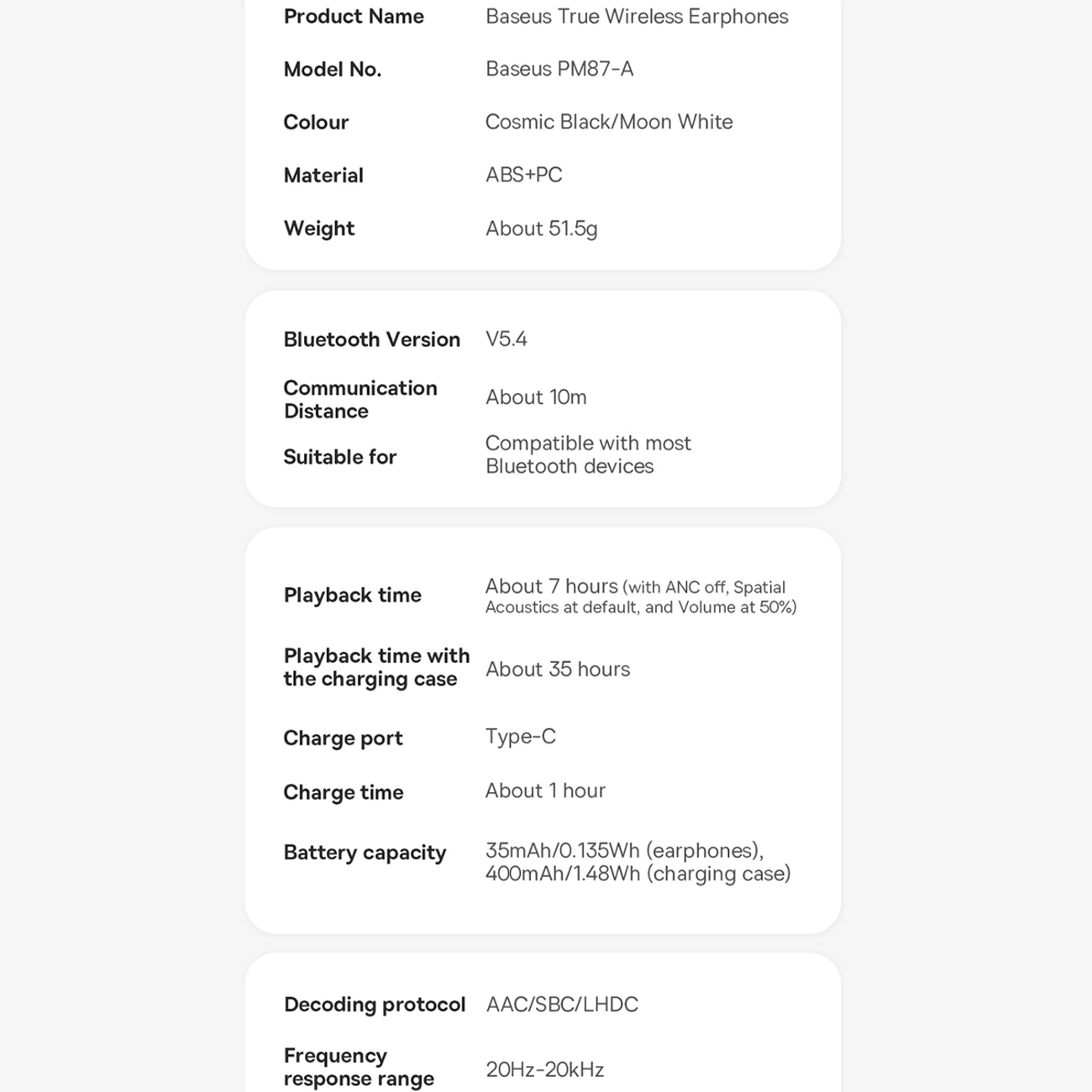1092x1092 pixels.
Task: Click the Type-C charge port value
Action: pyautogui.click(x=521, y=737)
